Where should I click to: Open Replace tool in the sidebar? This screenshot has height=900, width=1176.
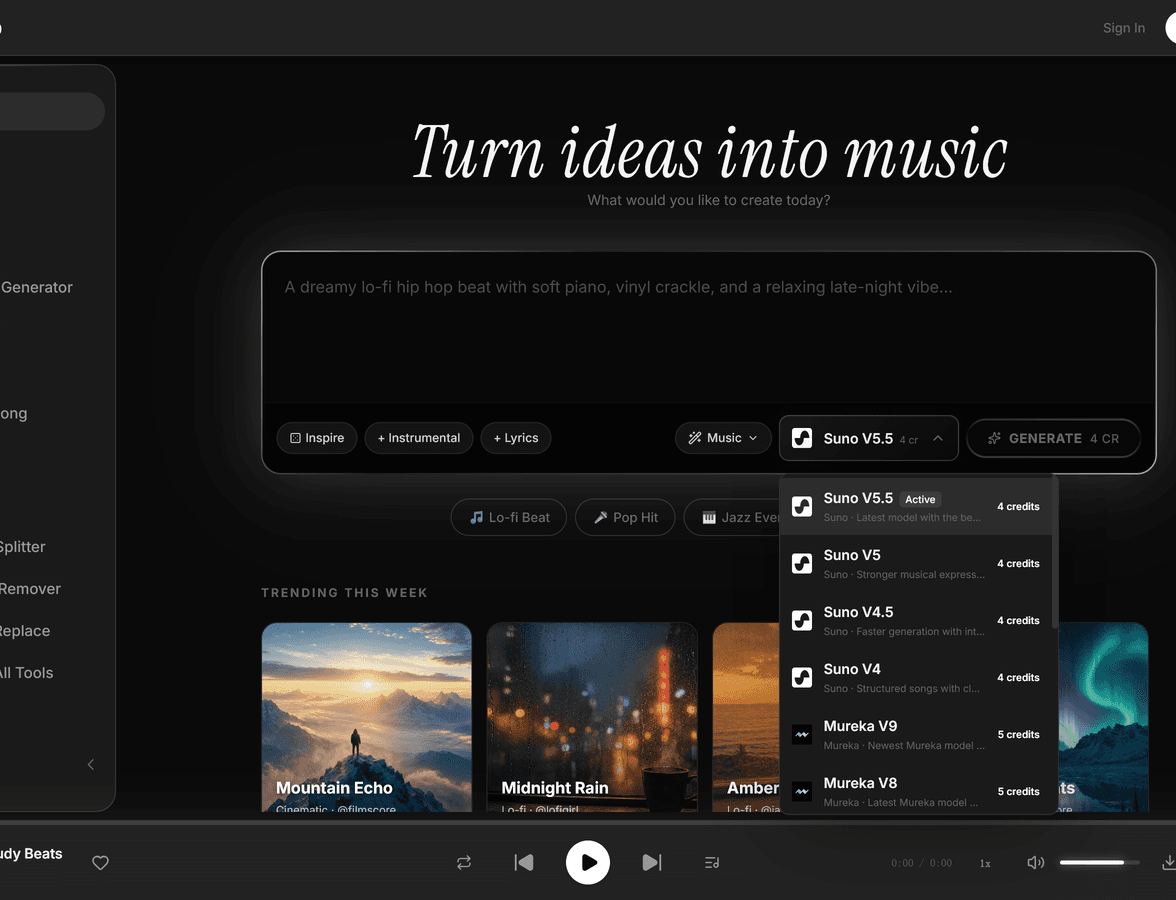[x=25, y=631]
